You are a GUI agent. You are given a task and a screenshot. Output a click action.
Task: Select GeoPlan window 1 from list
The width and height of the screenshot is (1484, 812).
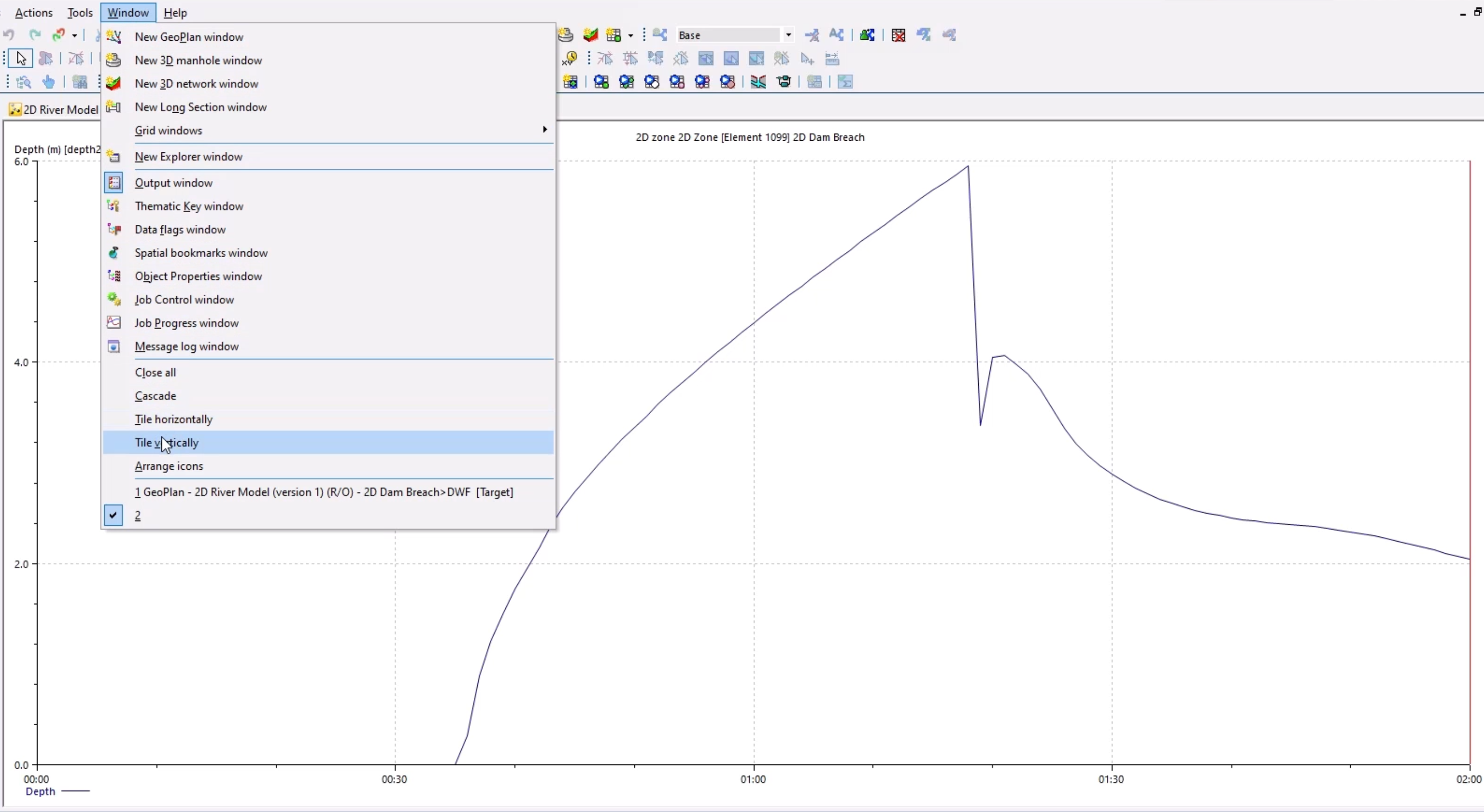324,491
